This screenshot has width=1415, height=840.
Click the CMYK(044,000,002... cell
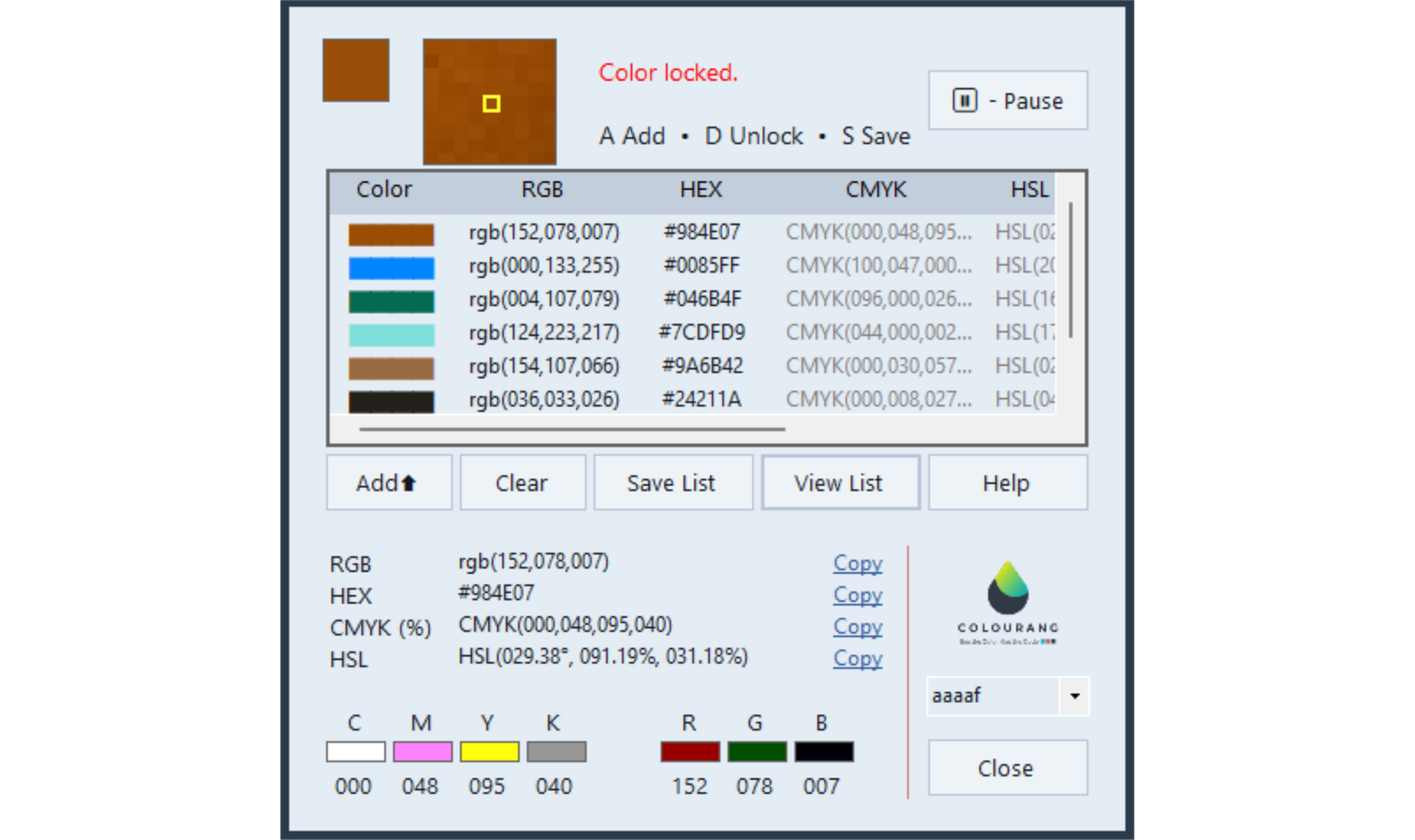click(x=879, y=332)
